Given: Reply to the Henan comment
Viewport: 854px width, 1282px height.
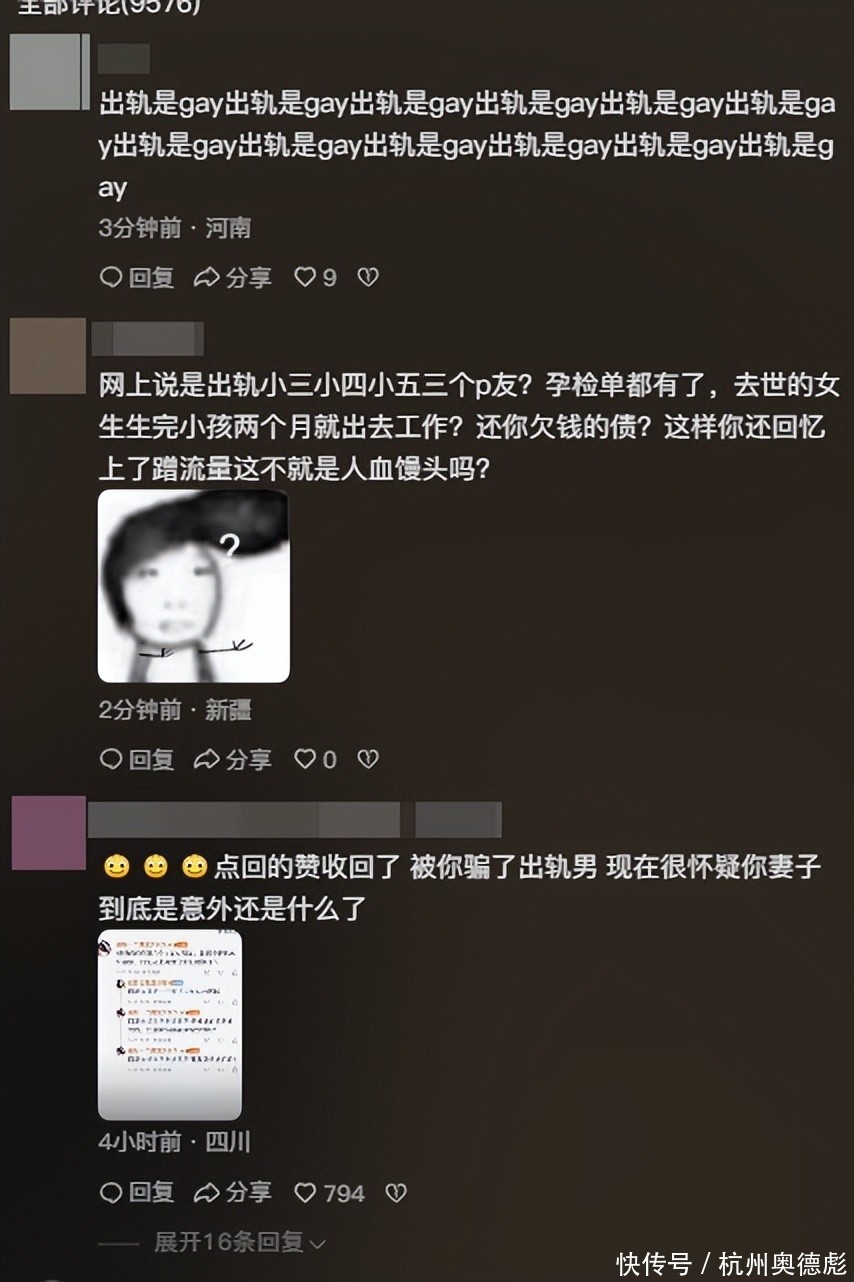Looking at the screenshot, I should [x=137, y=278].
